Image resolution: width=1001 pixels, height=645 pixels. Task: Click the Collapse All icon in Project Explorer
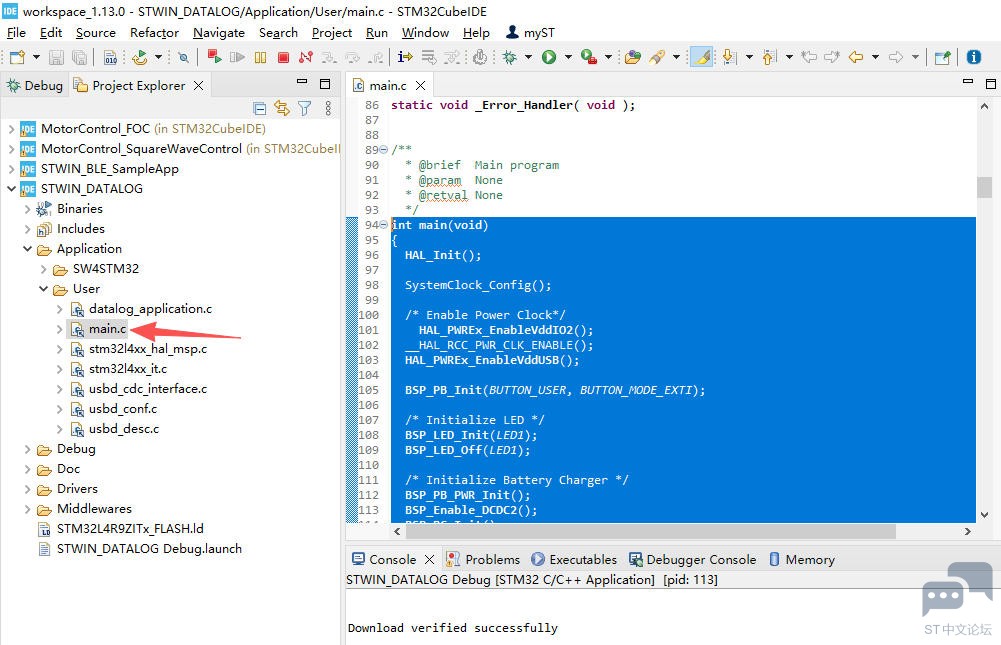(x=260, y=108)
